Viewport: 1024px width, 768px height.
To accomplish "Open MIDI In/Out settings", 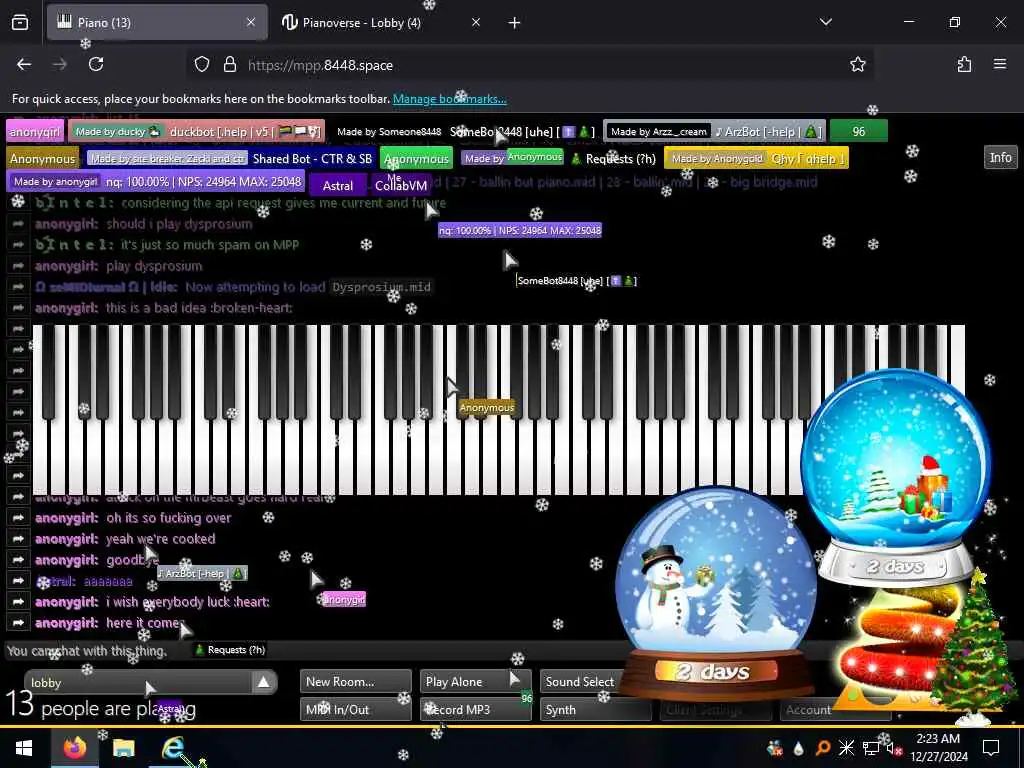I will [x=355, y=710].
